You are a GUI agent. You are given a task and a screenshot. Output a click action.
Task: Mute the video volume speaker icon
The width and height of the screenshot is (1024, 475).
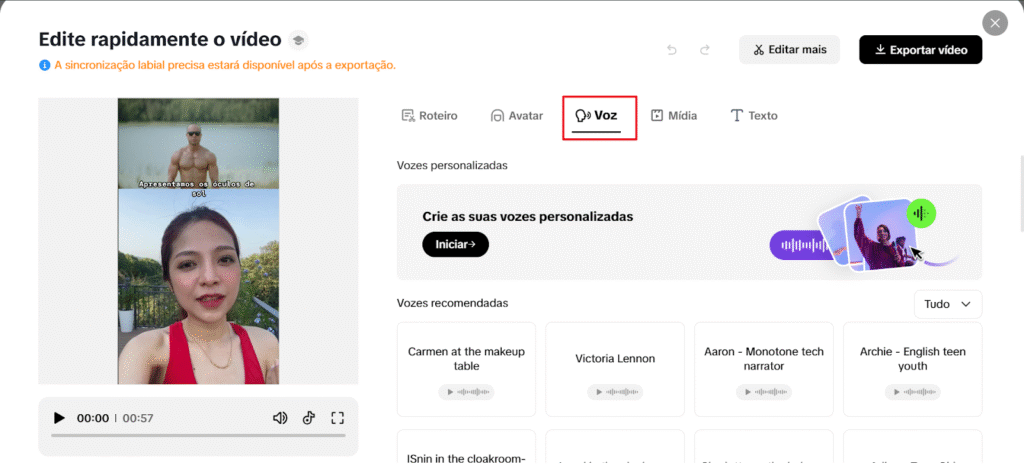(x=280, y=418)
